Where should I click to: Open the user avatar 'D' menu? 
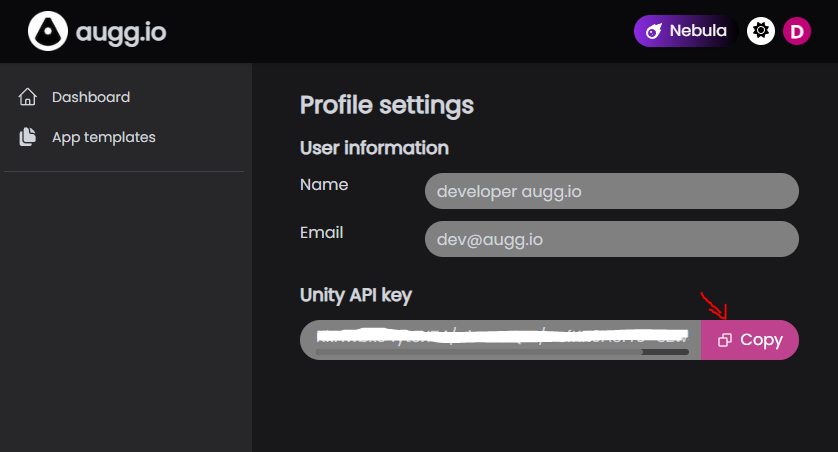click(796, 31)
